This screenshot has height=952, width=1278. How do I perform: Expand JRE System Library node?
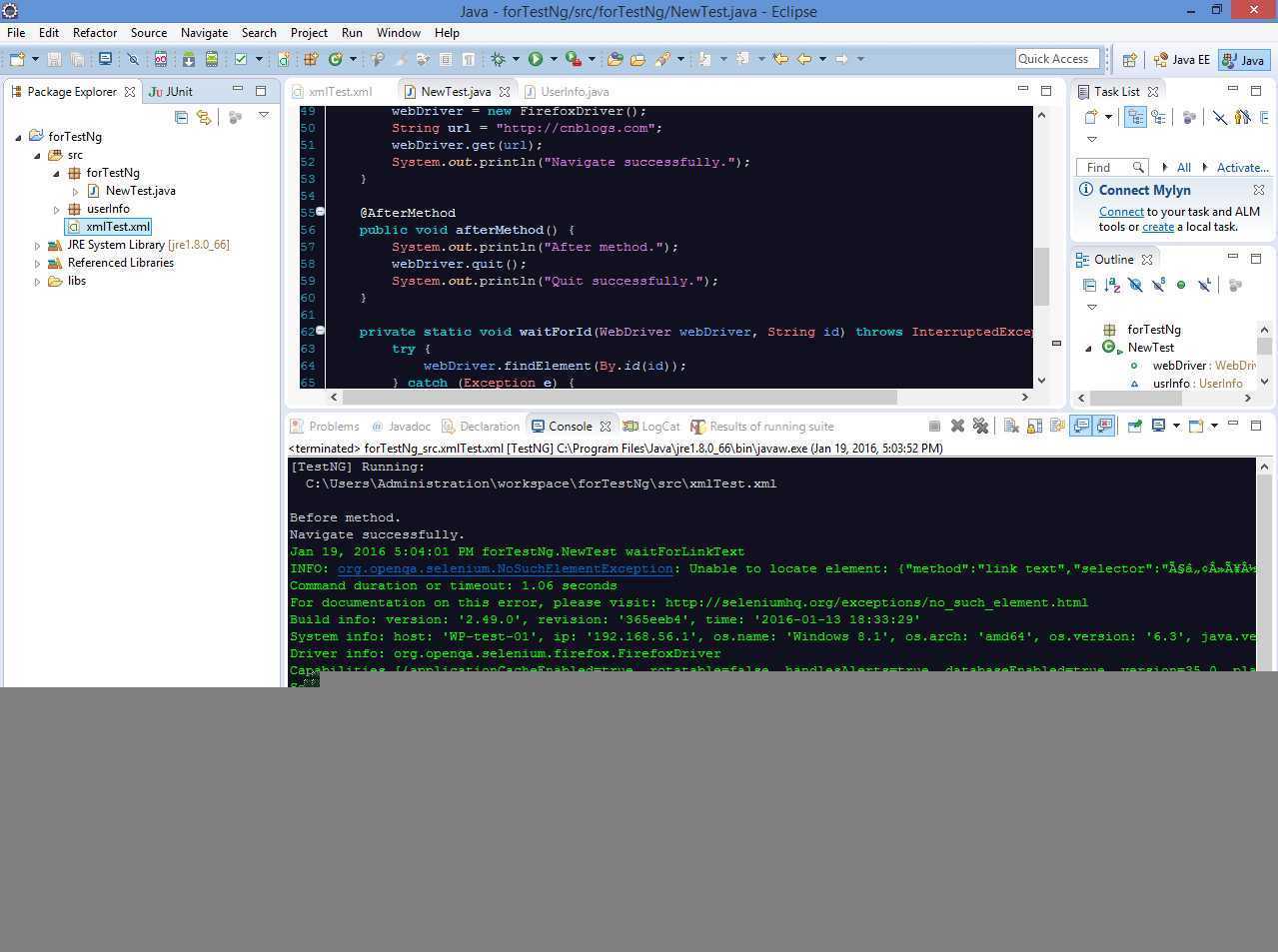coord(38,245)
